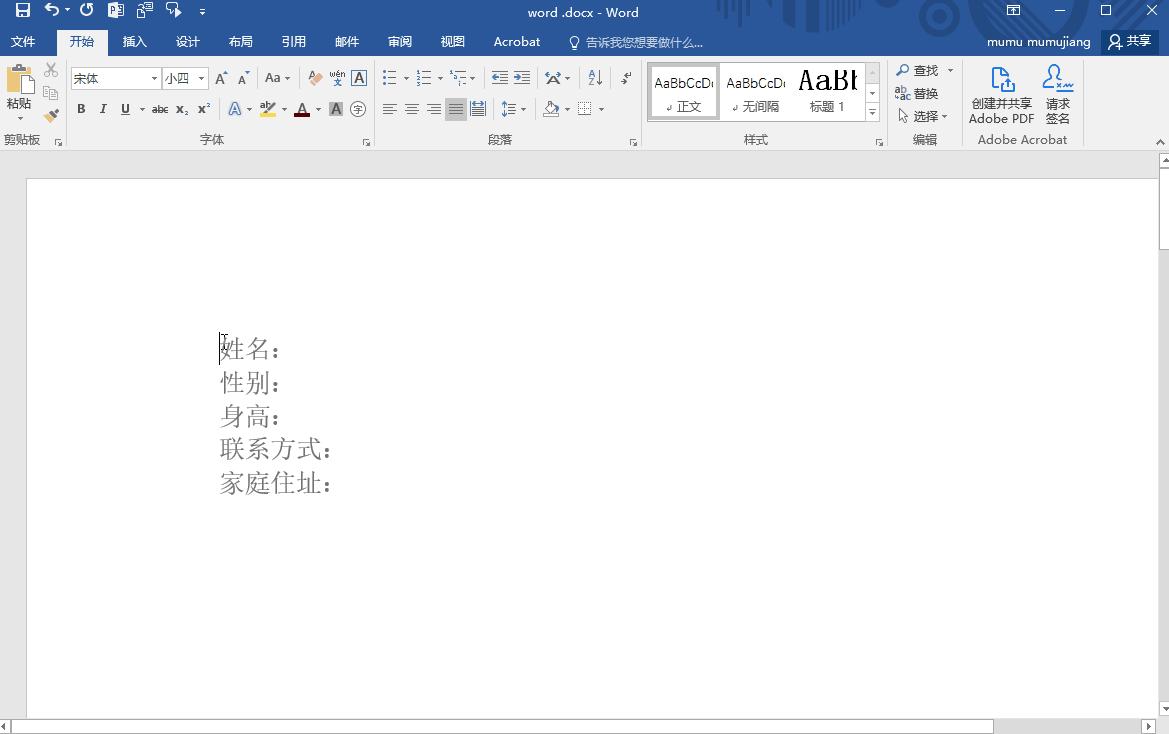The width and height of the screenshot is (1169, 734).
Task: Apply strikethrough formatting
Action: (159, 109)
